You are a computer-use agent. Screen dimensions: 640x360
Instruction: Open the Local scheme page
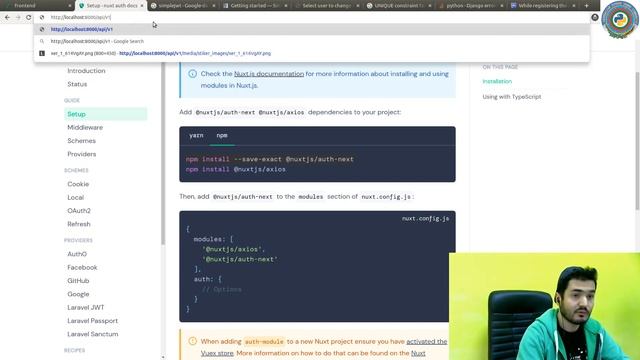point(76,198)
